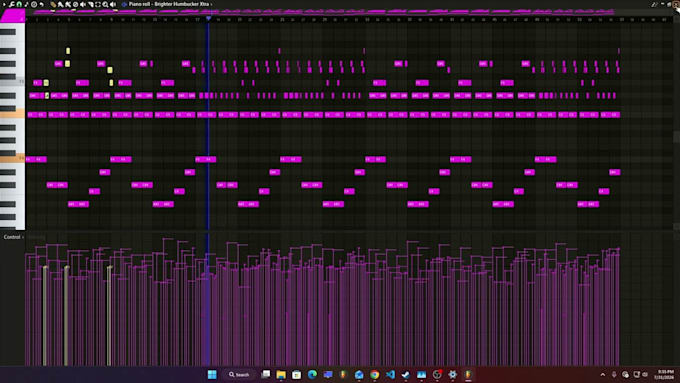Open the clock and date in taskbar

point(664,375)
